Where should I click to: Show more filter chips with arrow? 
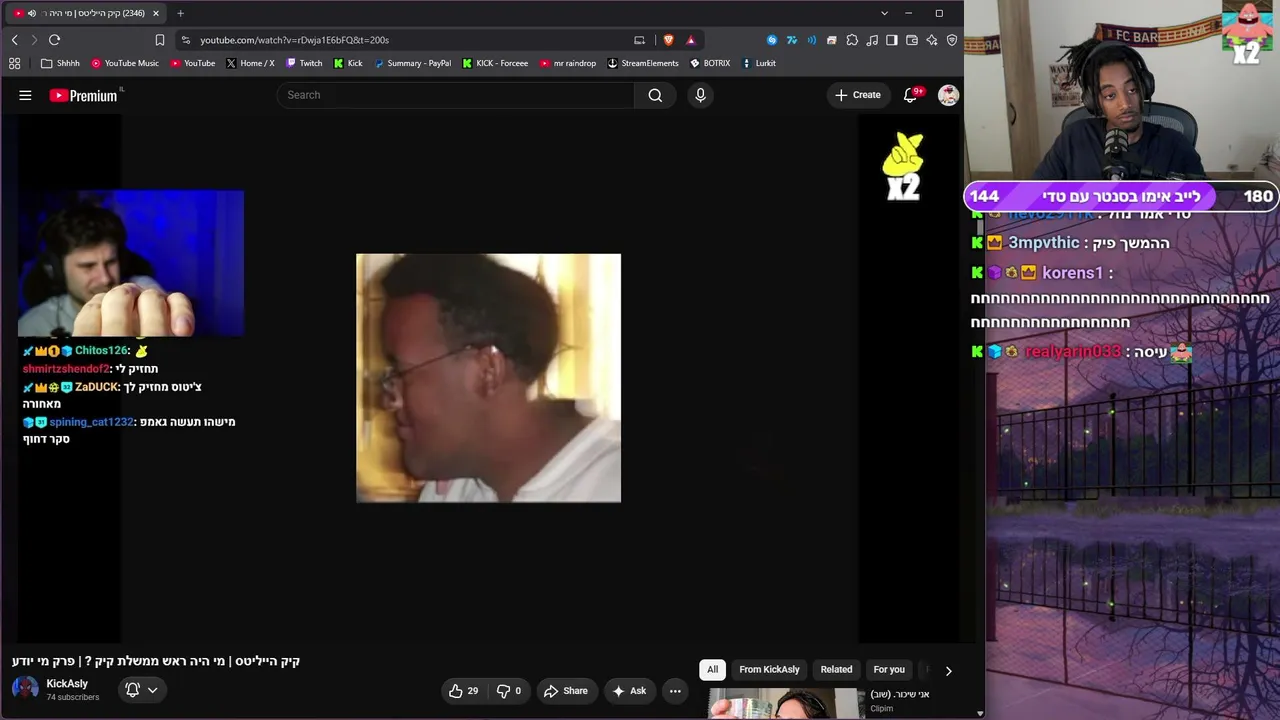pyautogui.click(x=948, y=671)
